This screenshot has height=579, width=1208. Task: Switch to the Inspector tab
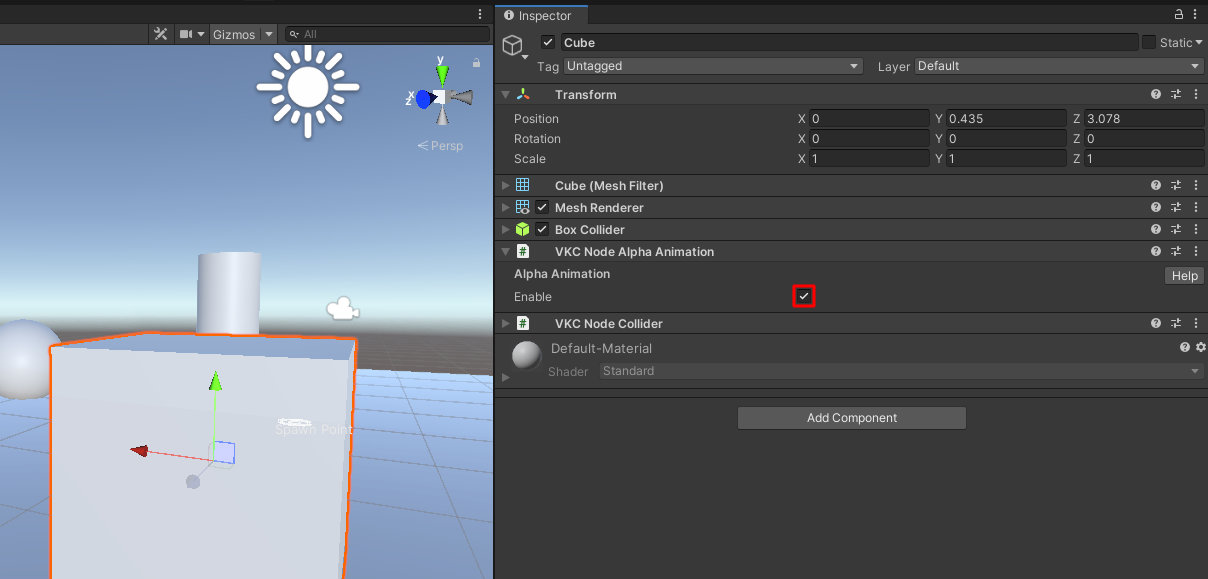pos(541,16)
